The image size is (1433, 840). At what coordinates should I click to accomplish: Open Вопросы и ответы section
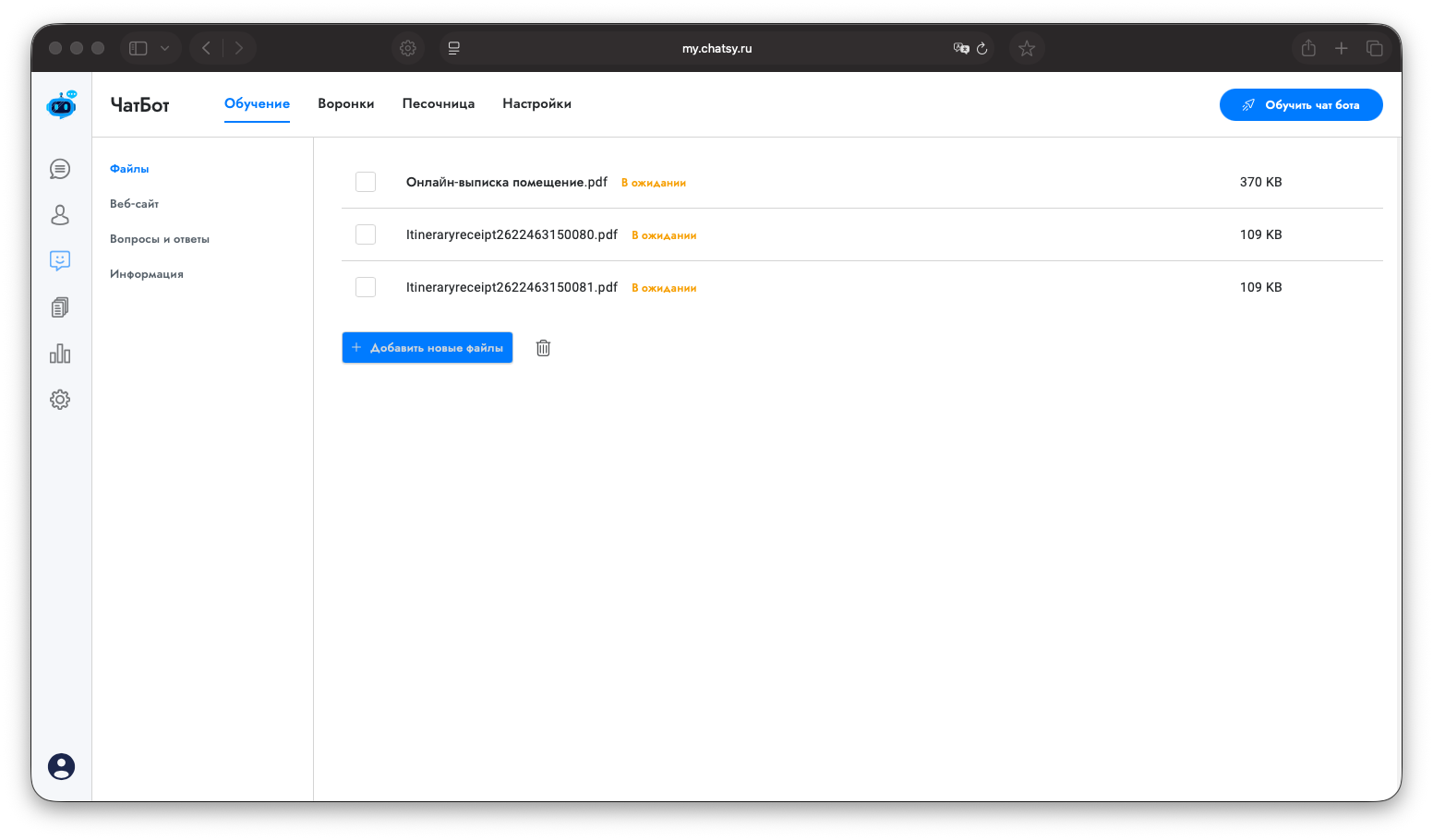click(160, 239)
